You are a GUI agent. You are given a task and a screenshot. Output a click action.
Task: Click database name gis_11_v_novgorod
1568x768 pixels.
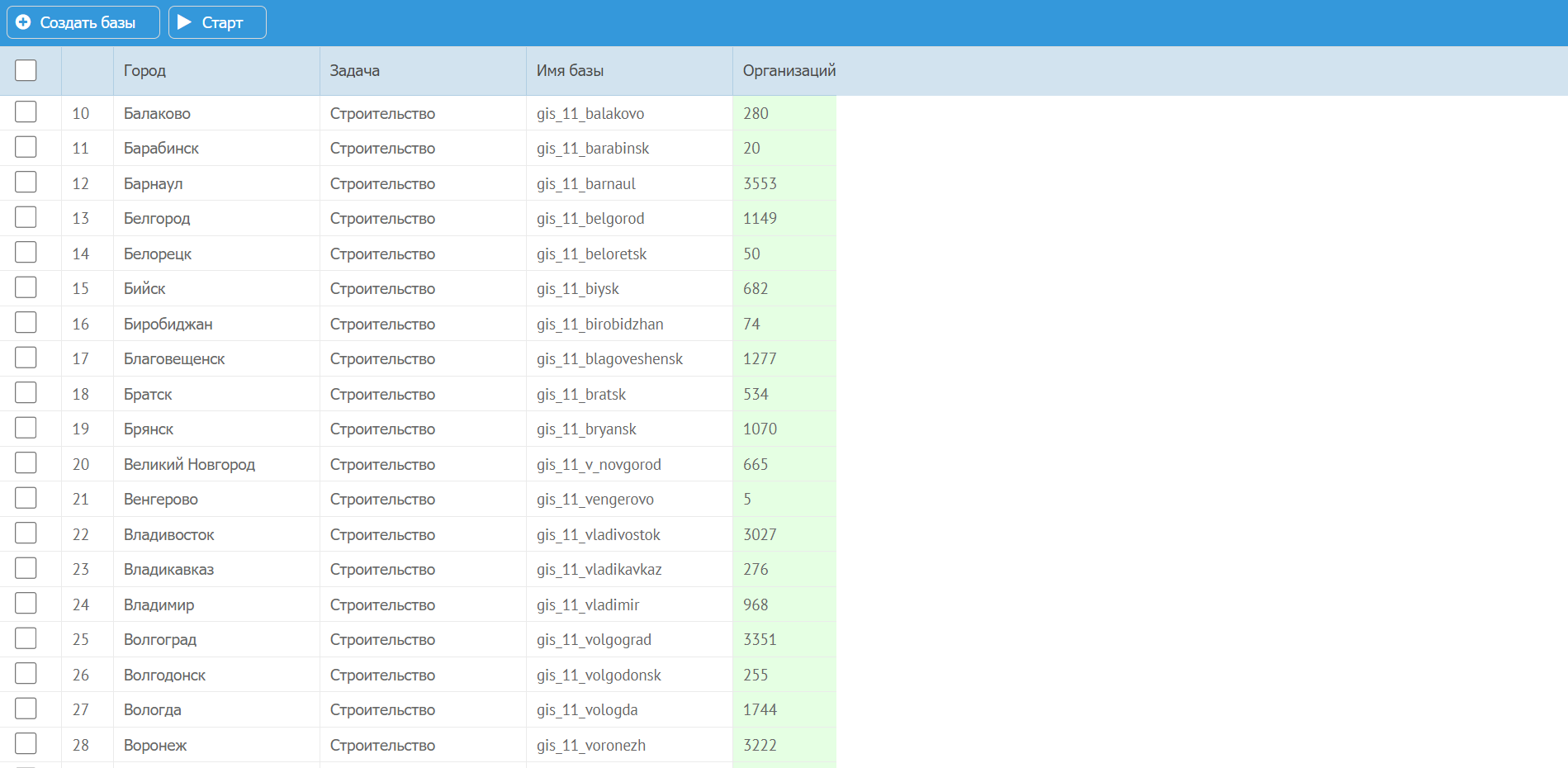599,465
